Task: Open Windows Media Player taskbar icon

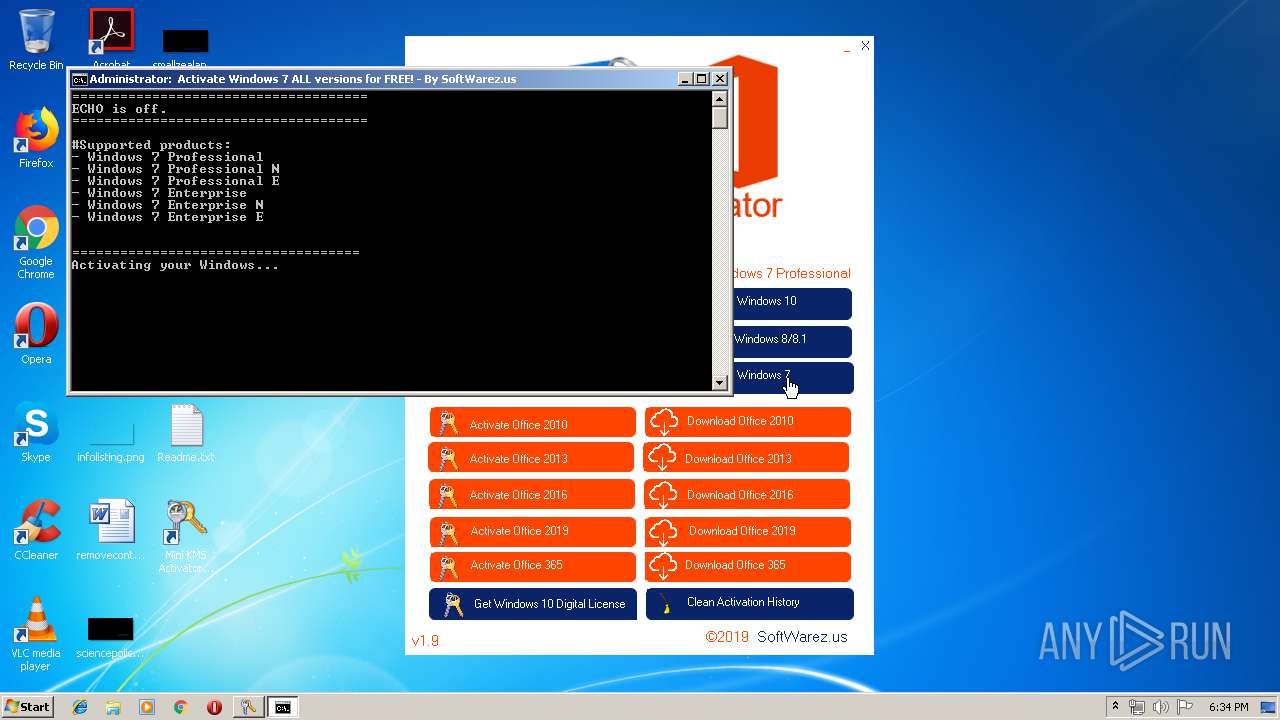Action: [147, 707]
